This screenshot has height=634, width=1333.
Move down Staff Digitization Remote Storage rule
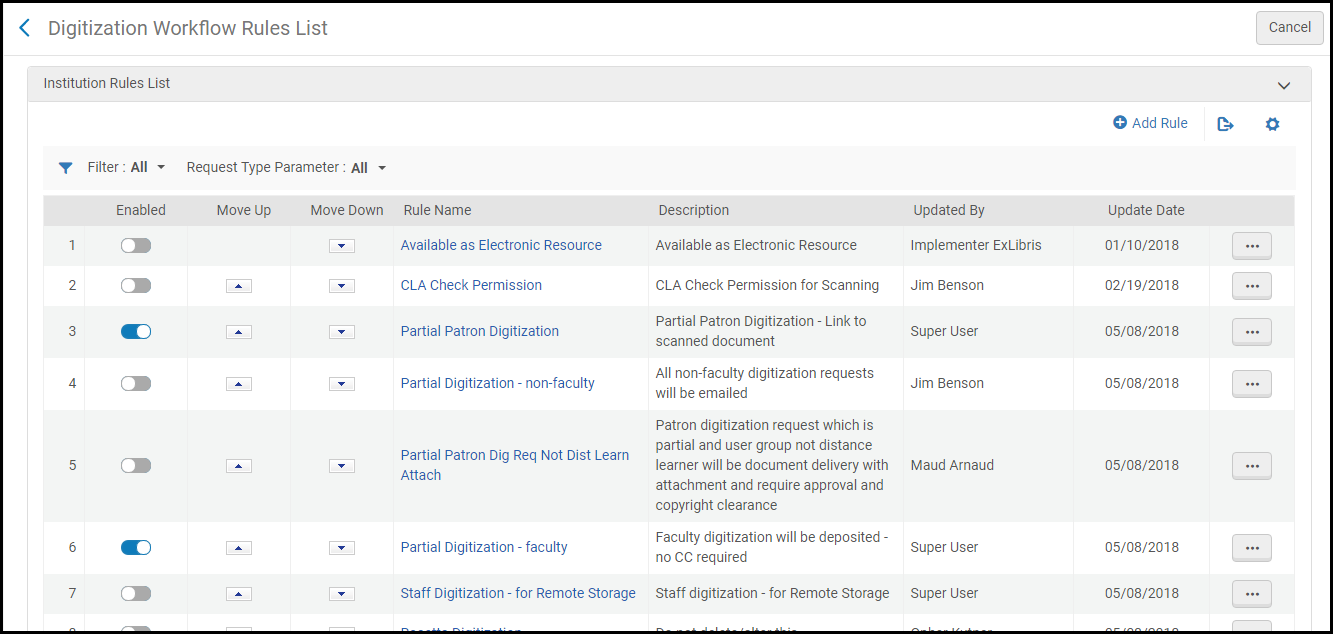pyautogui.click(x=342, y=594)
